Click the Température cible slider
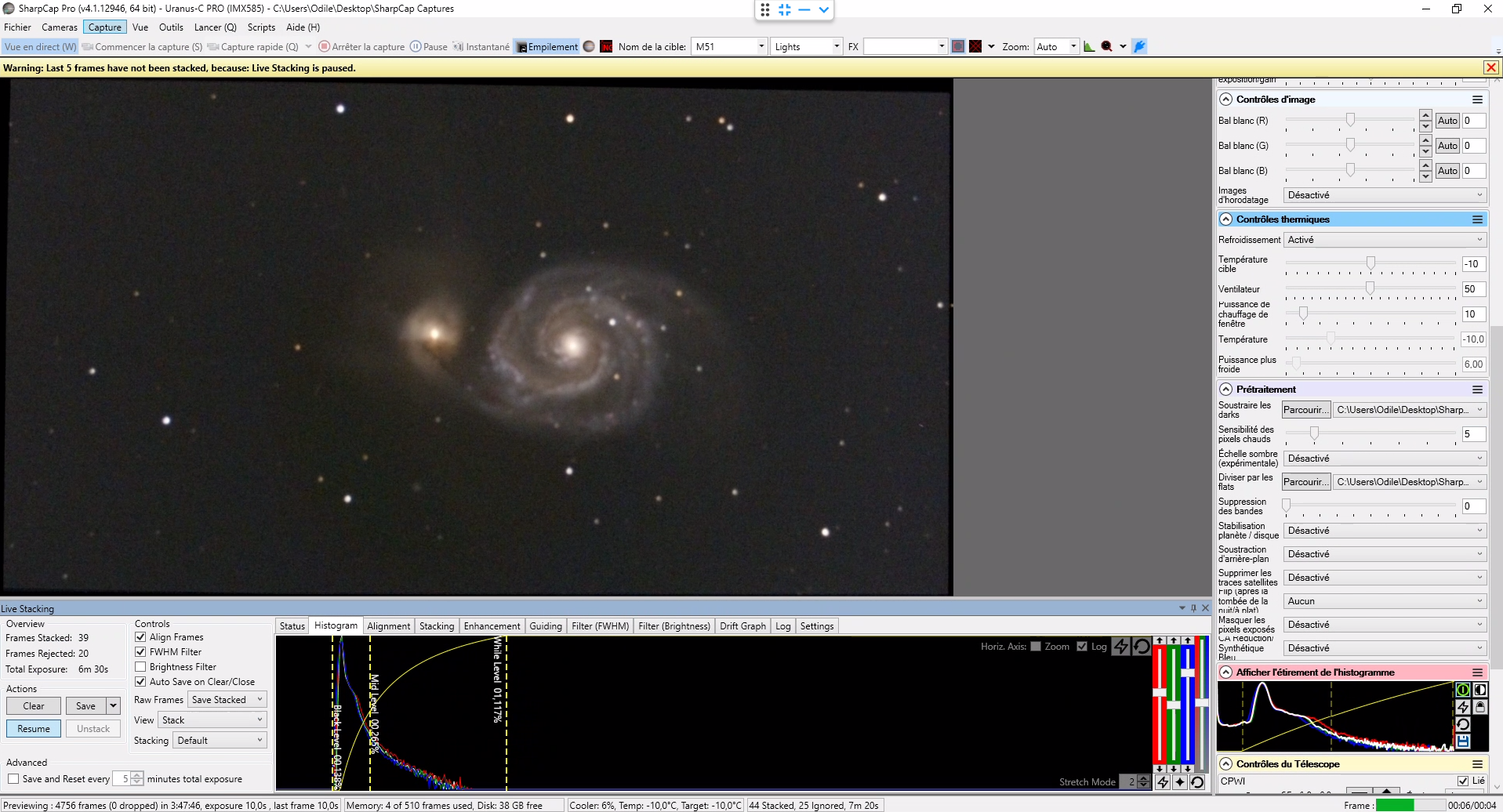This screenshot has height=812, width=1503. pyautogui.click(x=1370, y=264)
